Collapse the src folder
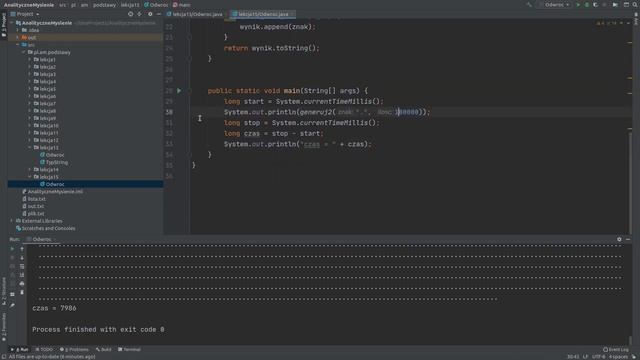The image size is (640, 360). tap(18, 45)
